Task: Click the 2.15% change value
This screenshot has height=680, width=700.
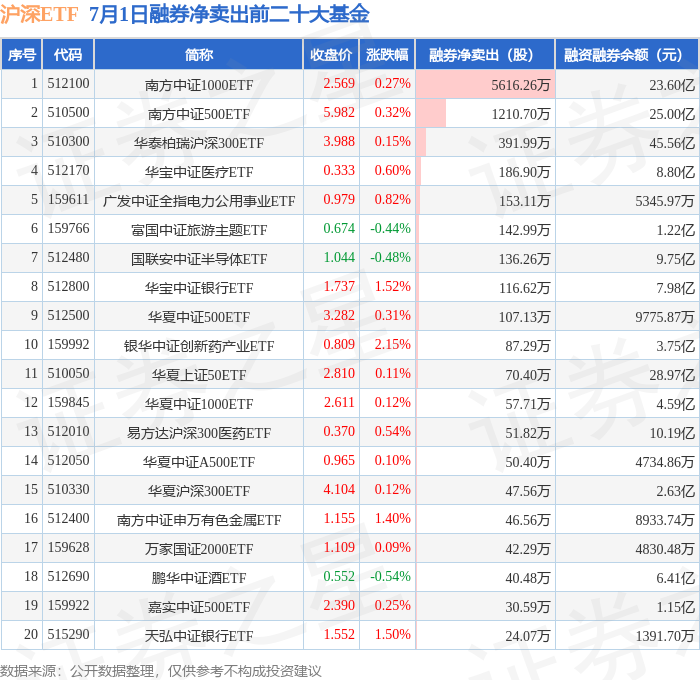Action: [x=392, y=345]
